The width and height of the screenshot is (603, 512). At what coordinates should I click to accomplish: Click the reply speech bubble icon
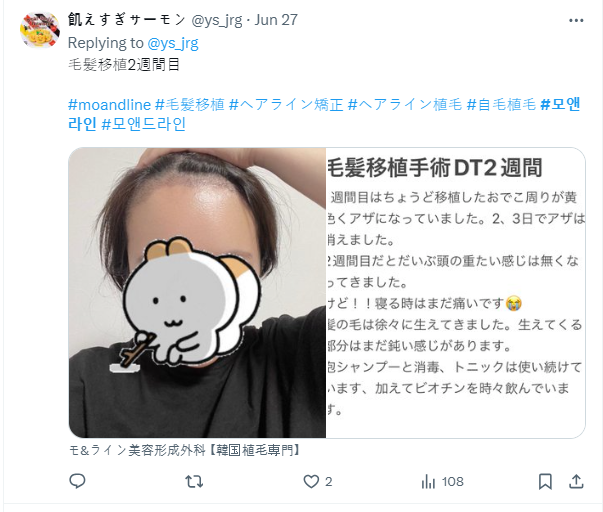[77, 481]
